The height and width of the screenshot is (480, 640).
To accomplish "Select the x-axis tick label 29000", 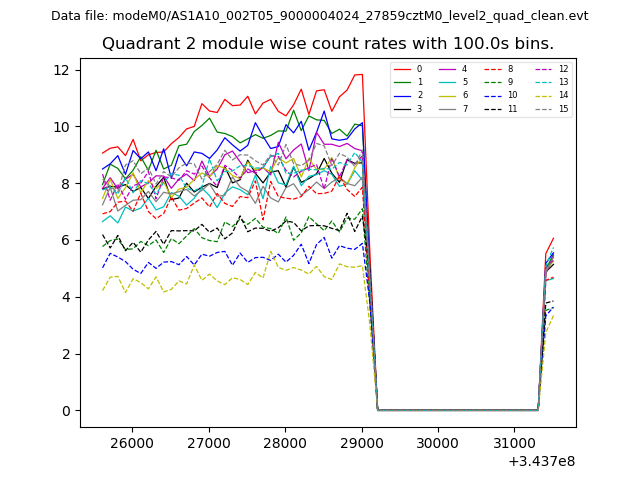I will 361,443.
